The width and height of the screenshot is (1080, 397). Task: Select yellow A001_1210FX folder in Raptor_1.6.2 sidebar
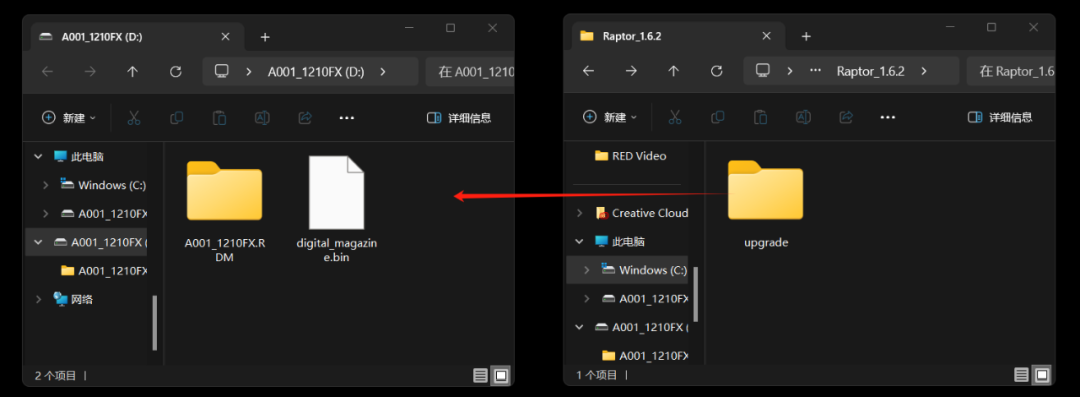pyautogui.click(x=645, y=356)
